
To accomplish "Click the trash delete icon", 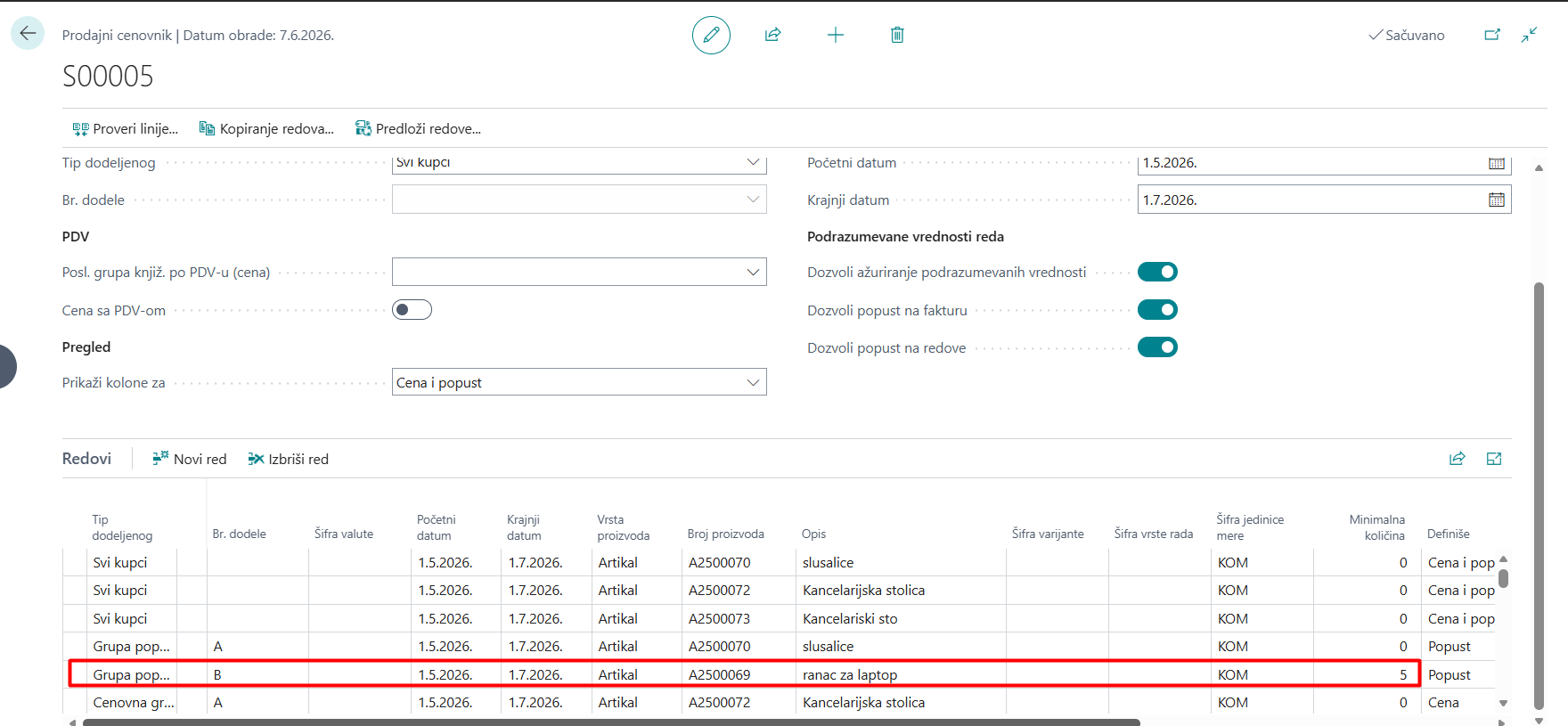I will 897,35.
